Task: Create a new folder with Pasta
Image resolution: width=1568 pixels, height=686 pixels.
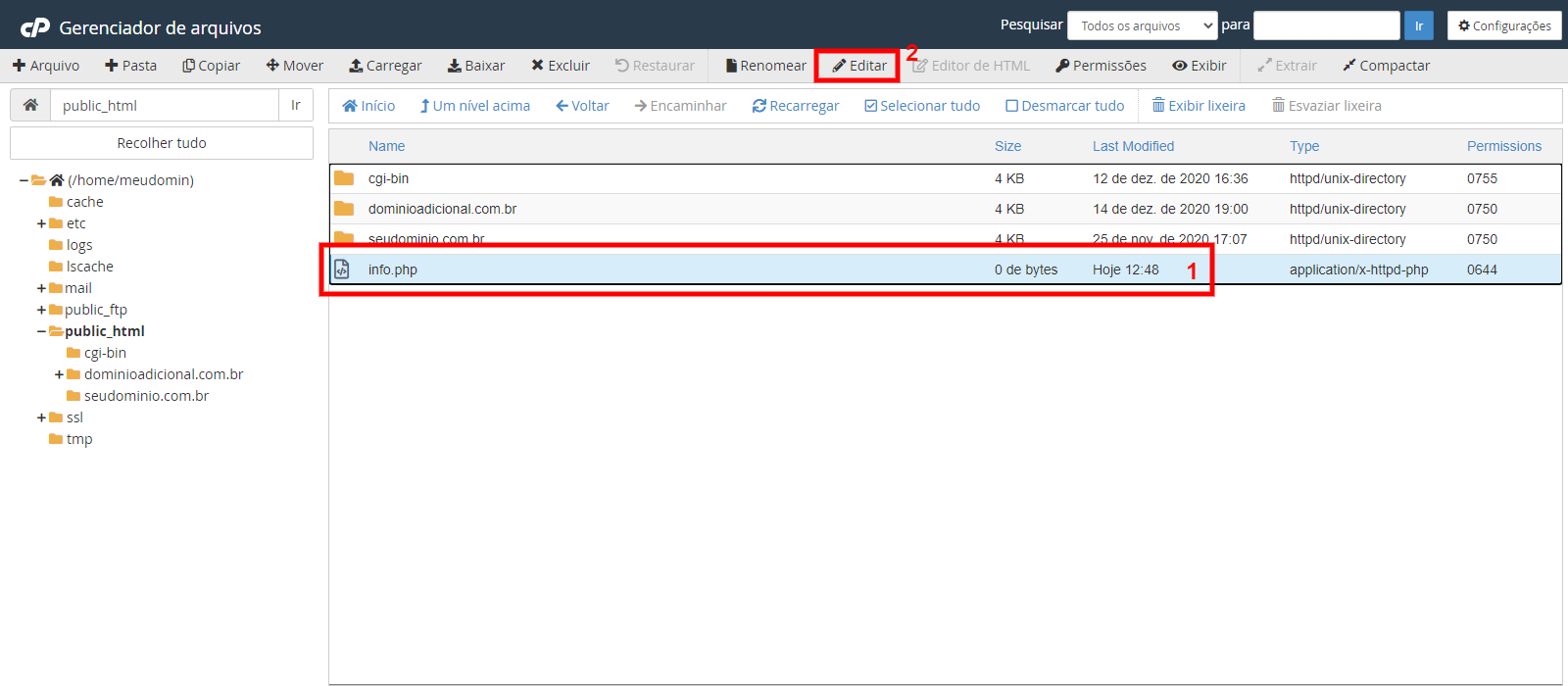Action: point(131,66)
